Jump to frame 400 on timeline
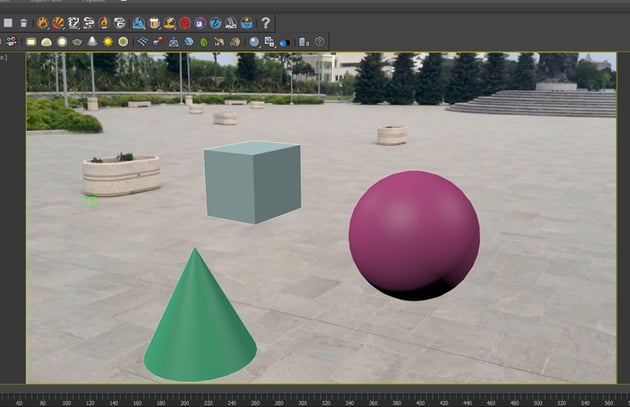The height and width of the screenshot is (407, 630). (420, 403)
